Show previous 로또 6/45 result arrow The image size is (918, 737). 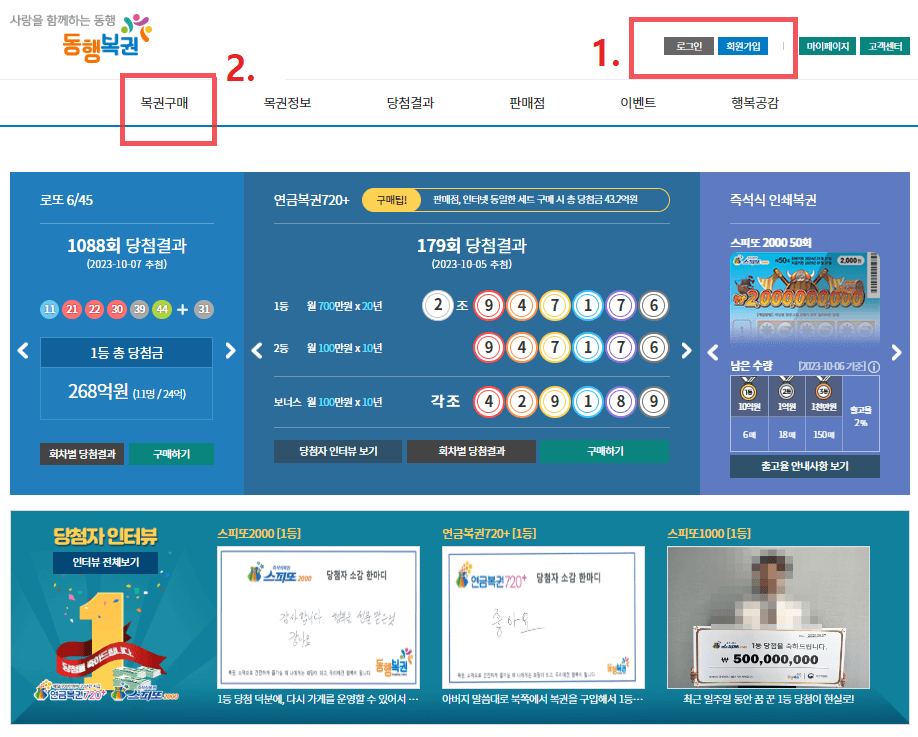click(23, 351)
